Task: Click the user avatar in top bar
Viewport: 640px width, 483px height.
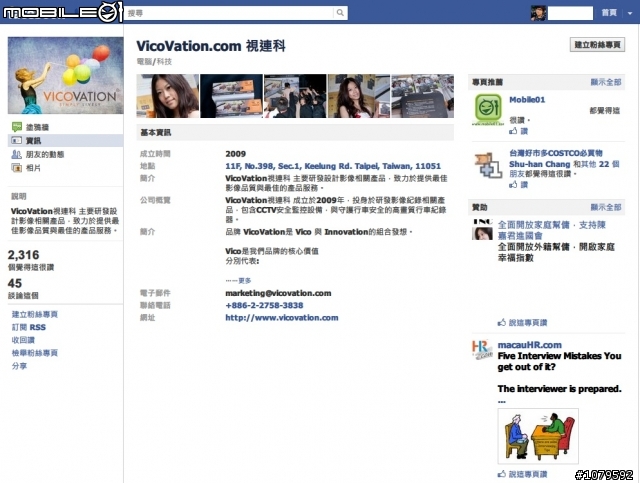Action: tap(538, 13)
